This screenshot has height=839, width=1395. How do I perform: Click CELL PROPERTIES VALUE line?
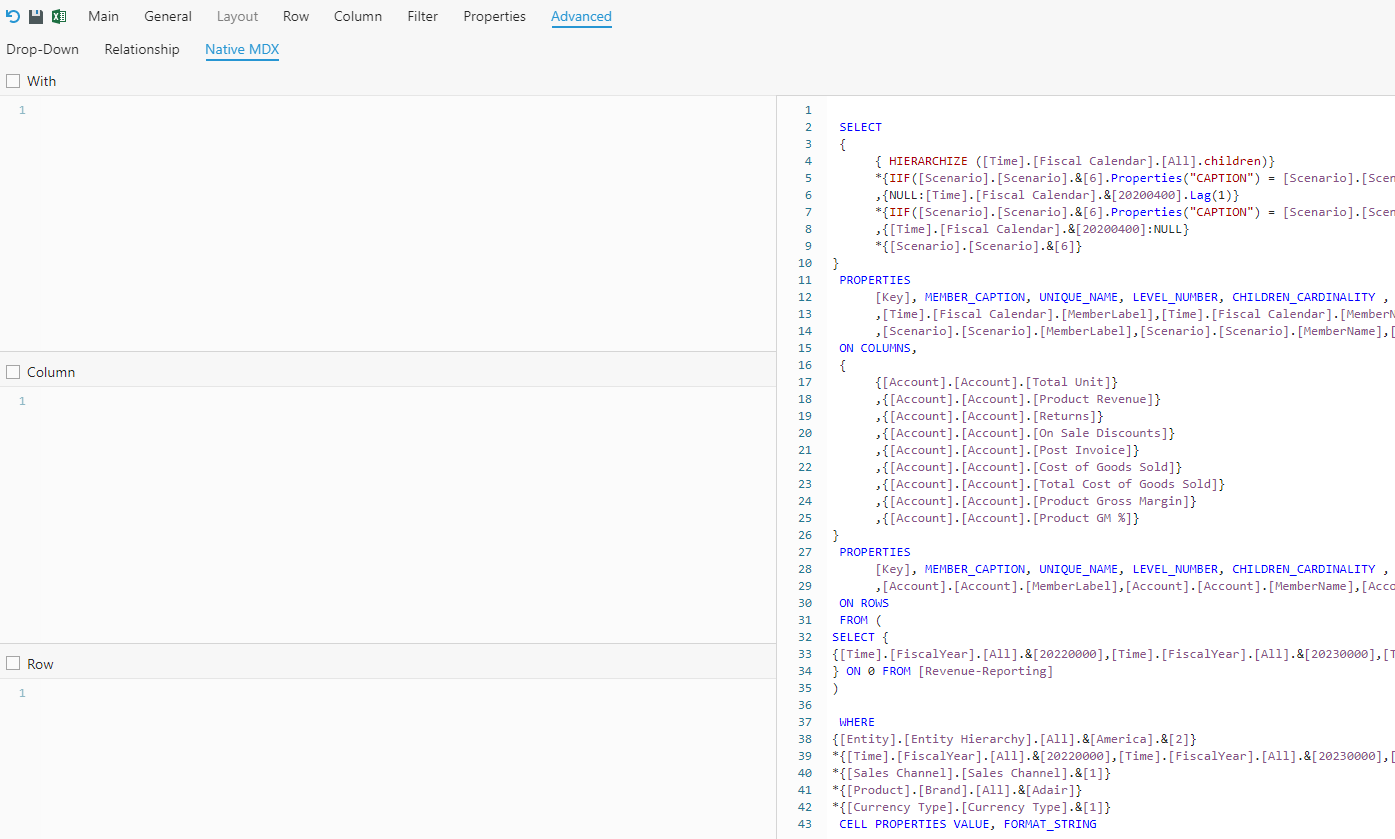[x=968, y=824]
